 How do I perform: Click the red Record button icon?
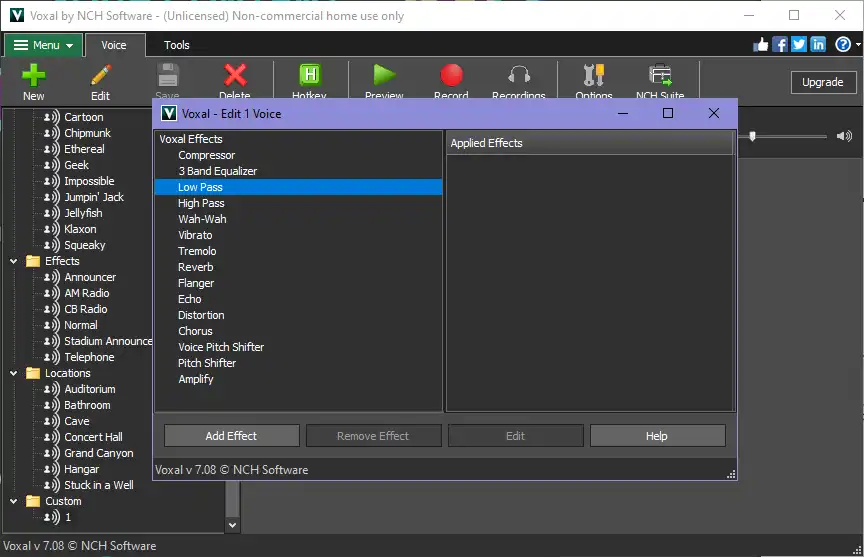(x=451, y=75)
